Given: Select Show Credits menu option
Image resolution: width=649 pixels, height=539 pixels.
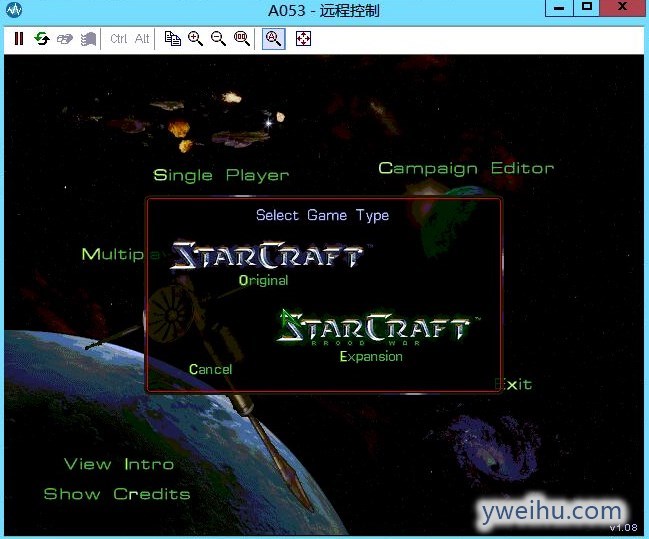Looking at the screenshot, I should (x=117, y=494).
